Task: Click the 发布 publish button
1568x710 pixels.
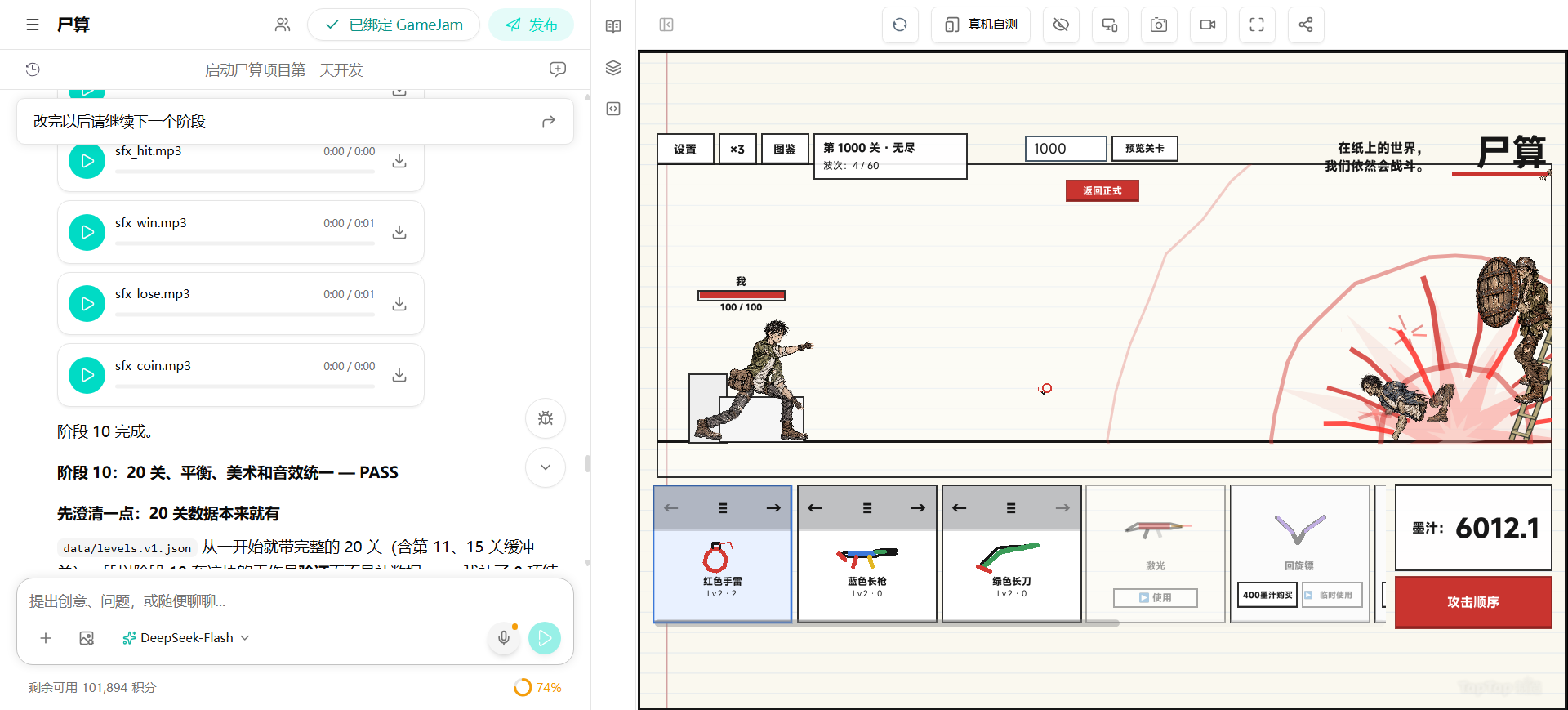Action: click(532, 25)
